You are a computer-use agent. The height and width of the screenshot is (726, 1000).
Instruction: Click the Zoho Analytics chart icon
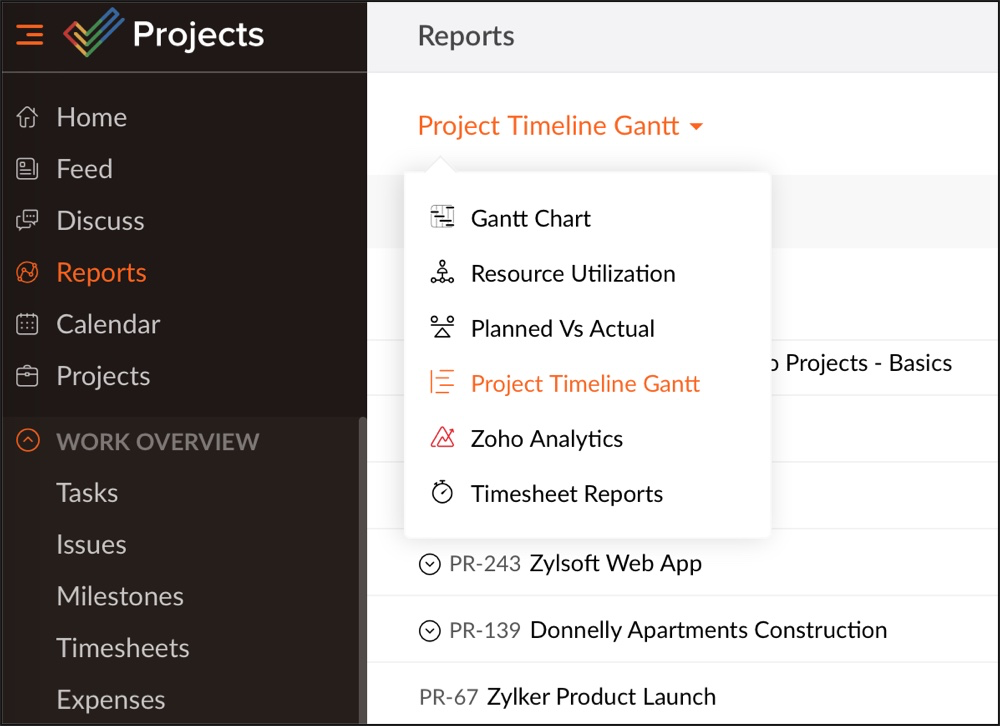click(441, 438)
